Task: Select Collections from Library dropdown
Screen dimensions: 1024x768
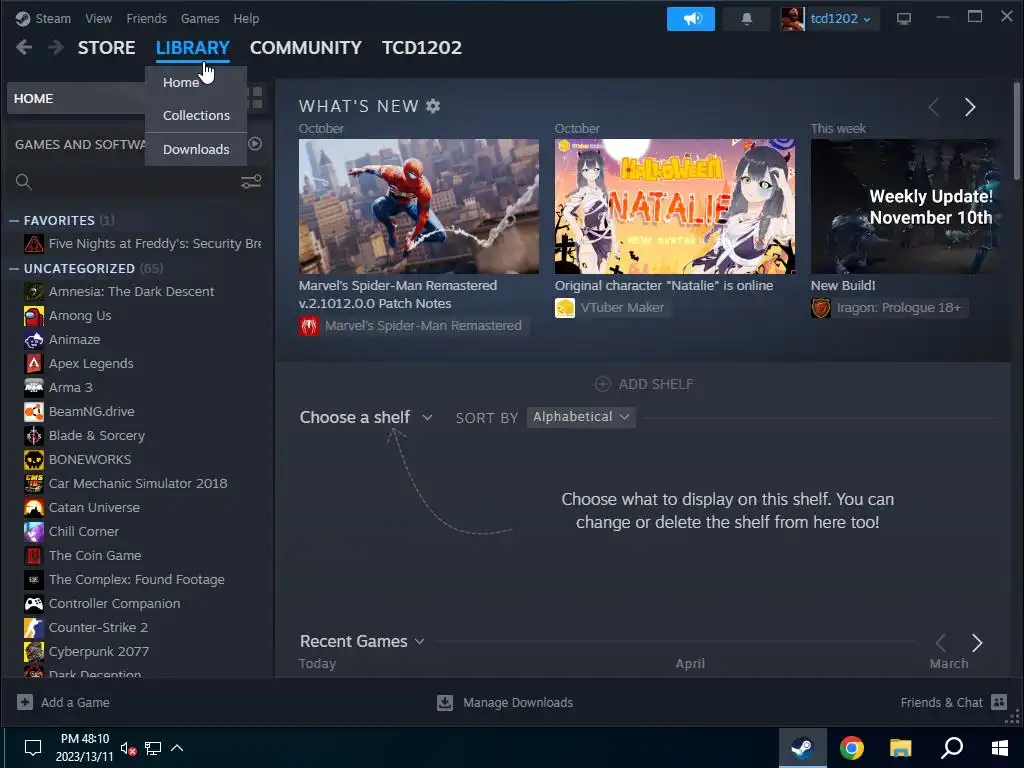Action: pos(196,116)
